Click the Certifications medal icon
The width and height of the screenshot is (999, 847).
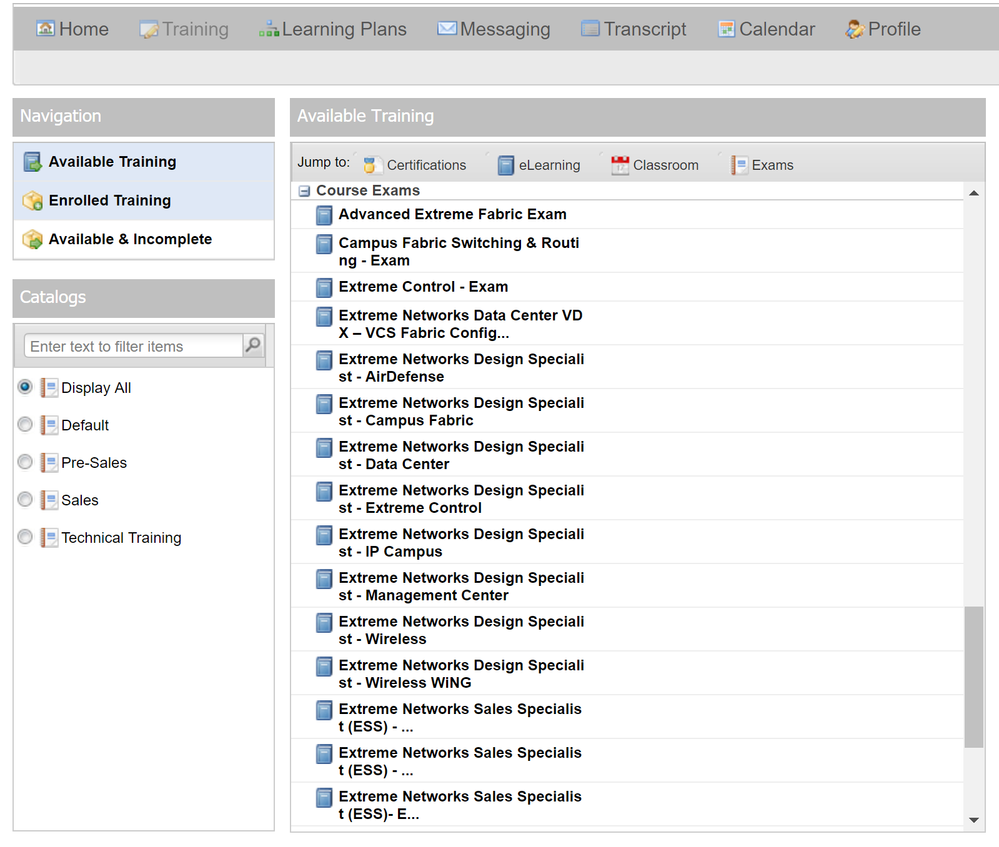[372, 165]
